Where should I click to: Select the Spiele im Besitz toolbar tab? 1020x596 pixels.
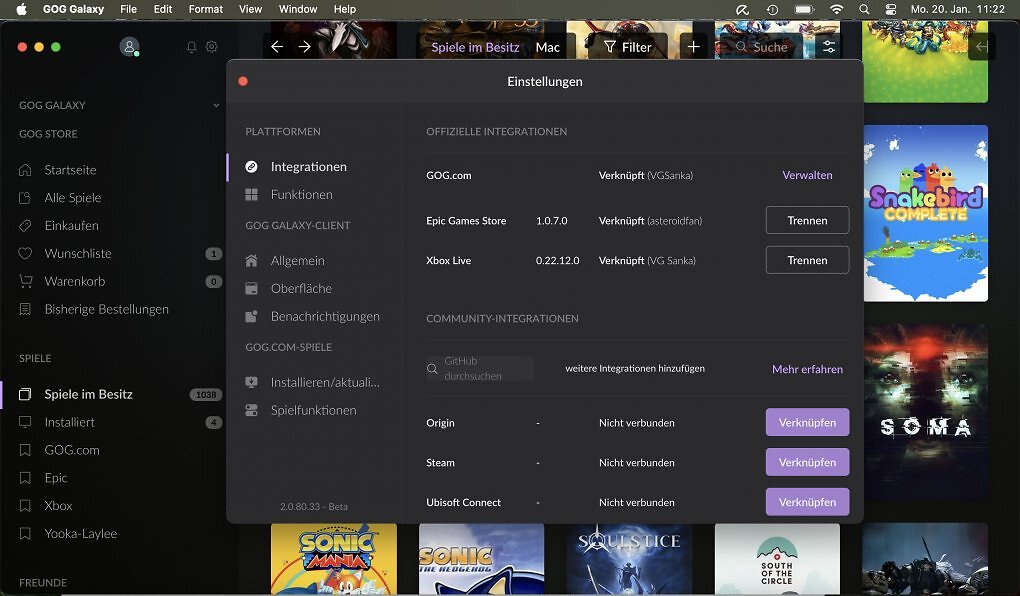coord(475,47)
